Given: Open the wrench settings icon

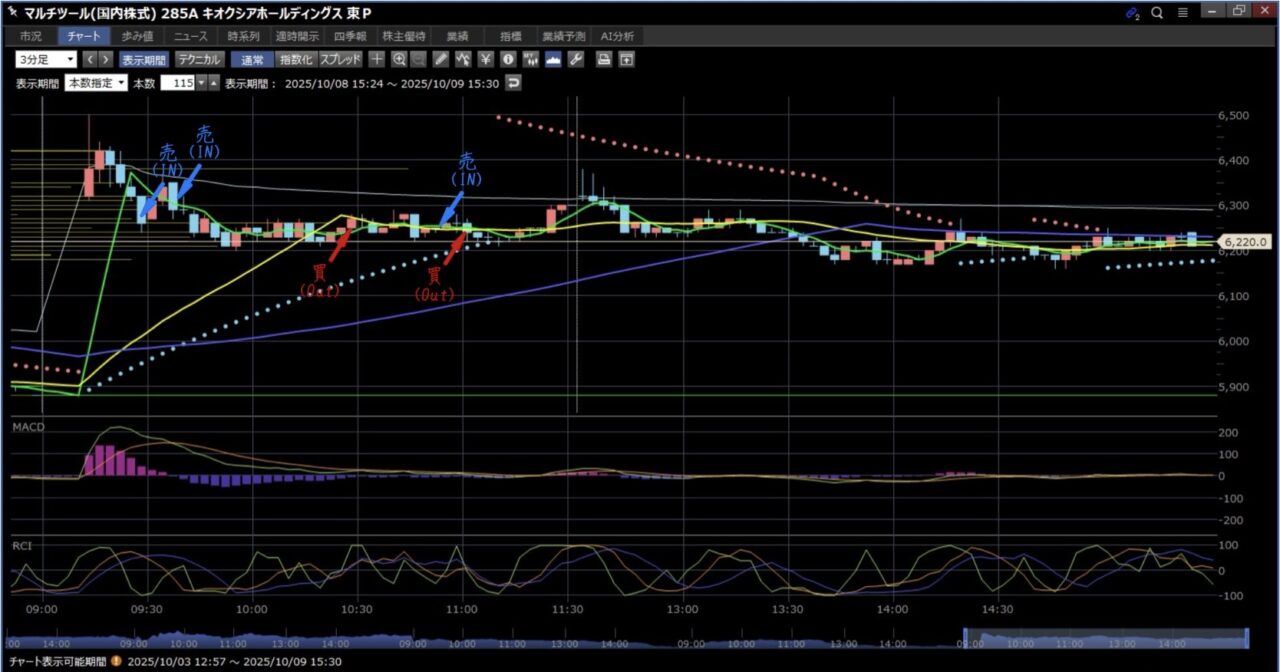Looking at the screenshot, I should click(x=575, y=59).
